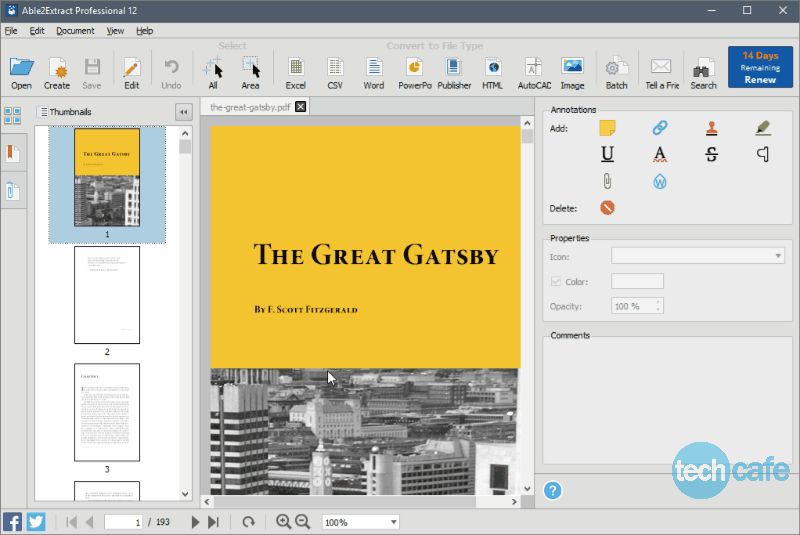Choose the Select All tool
This screenshot has height=535, width=800.
[213, 73]
